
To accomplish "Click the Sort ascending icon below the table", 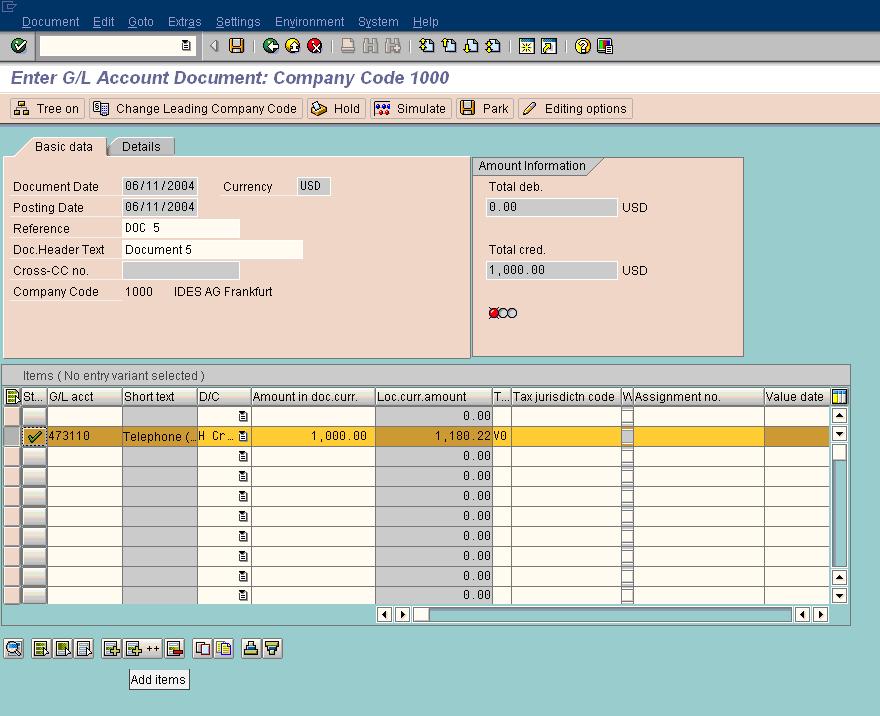I will pyautogui.click(x=251, y=649).
